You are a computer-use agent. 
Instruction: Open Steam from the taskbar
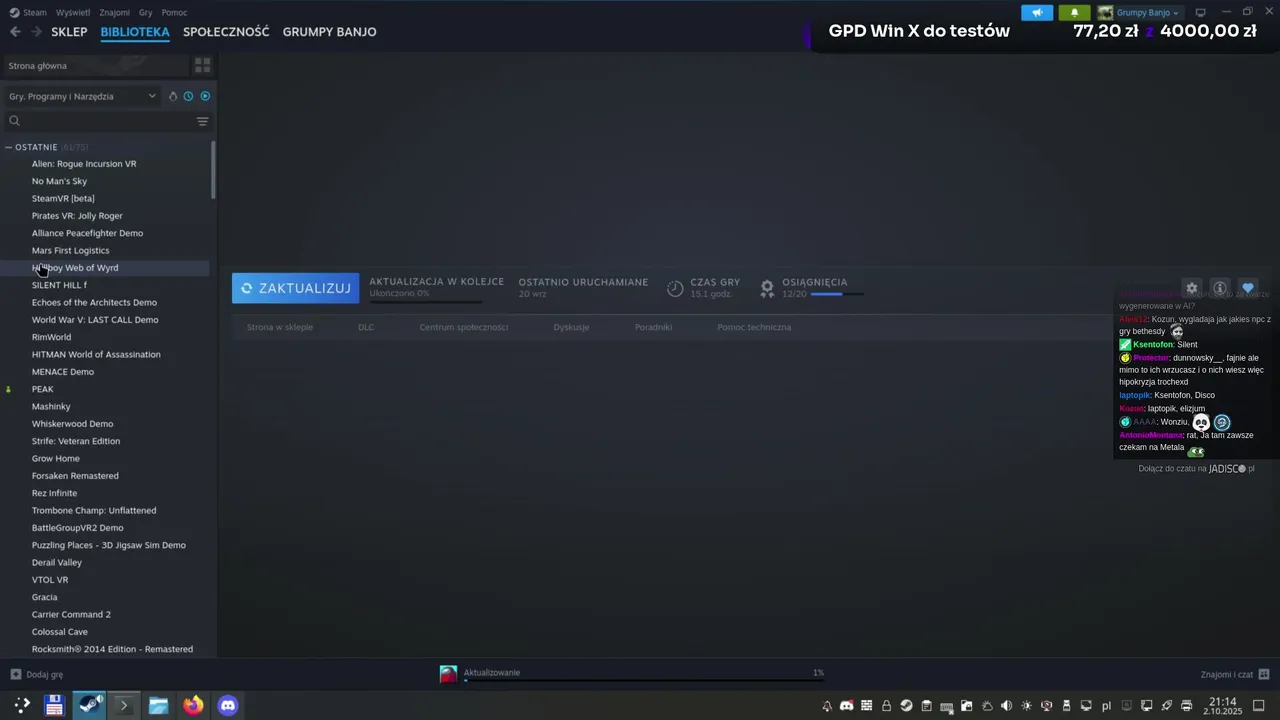(90, 705)
